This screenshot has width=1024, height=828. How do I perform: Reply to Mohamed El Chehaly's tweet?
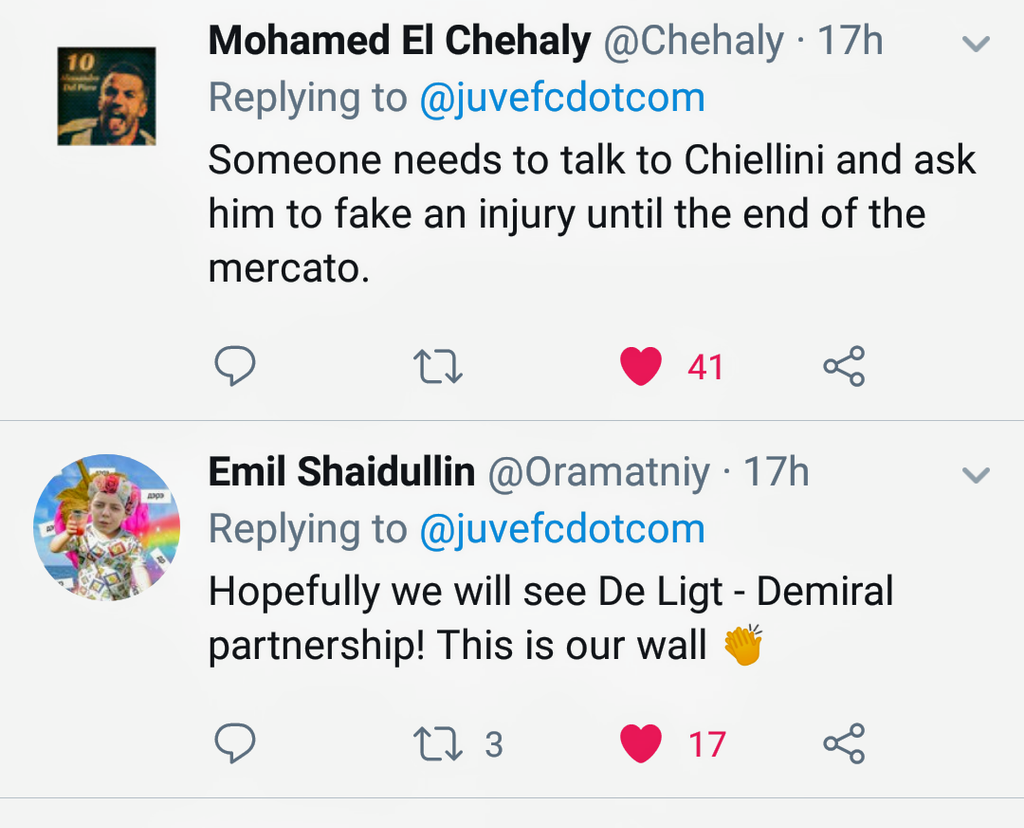coord(235,367)
